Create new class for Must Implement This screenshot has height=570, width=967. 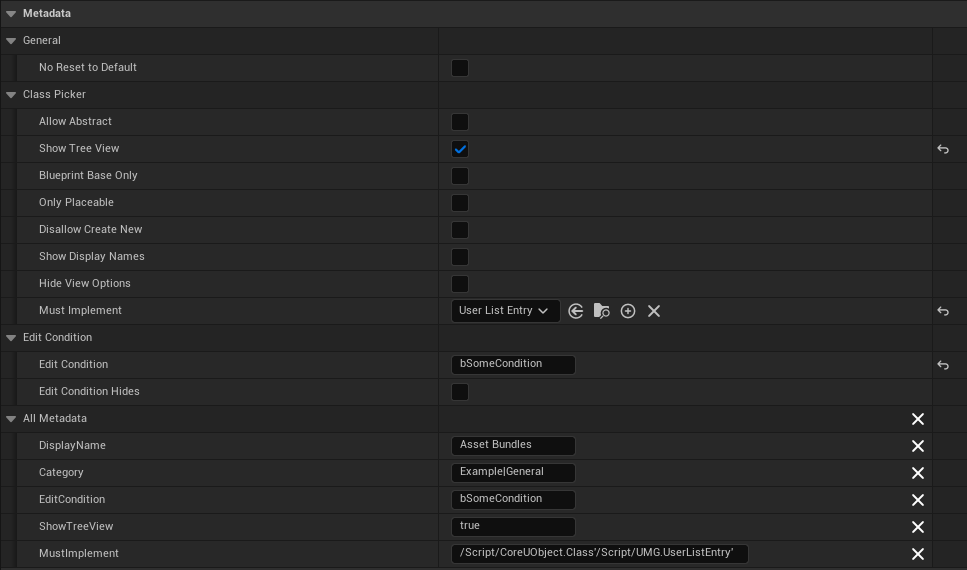click(628, 311)
